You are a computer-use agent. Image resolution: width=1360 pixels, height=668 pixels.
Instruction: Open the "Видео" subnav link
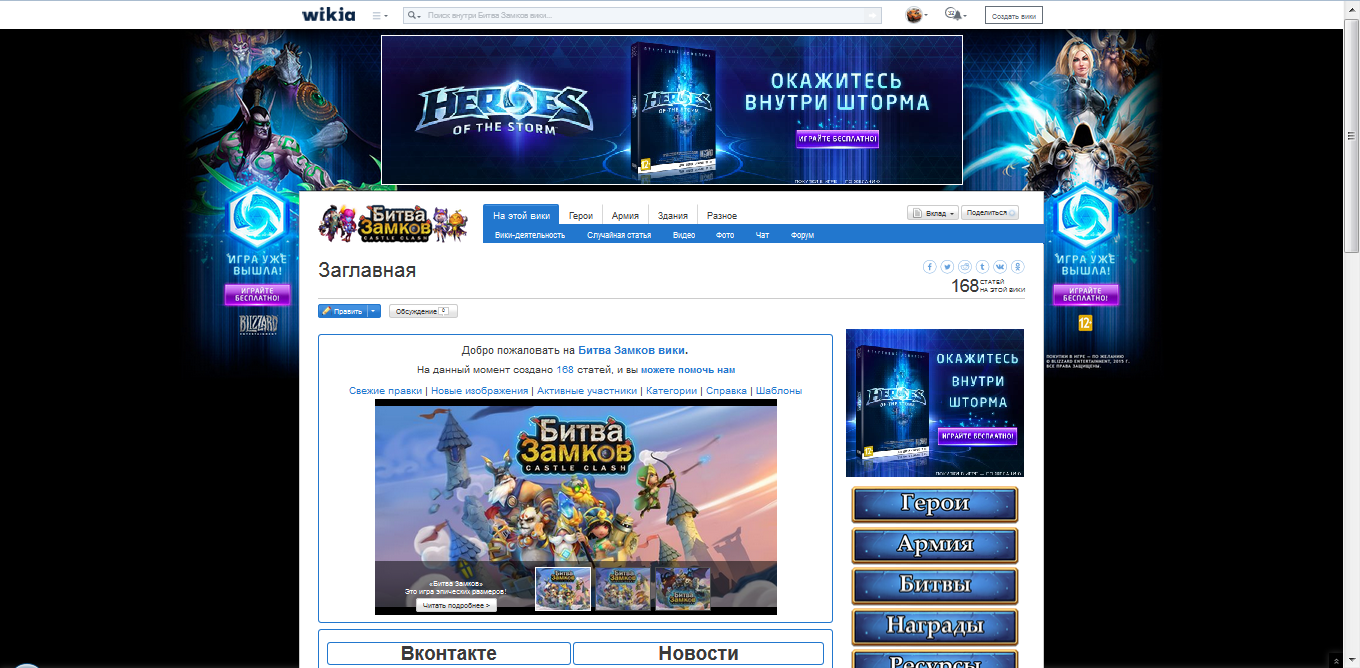click(684, 235)
